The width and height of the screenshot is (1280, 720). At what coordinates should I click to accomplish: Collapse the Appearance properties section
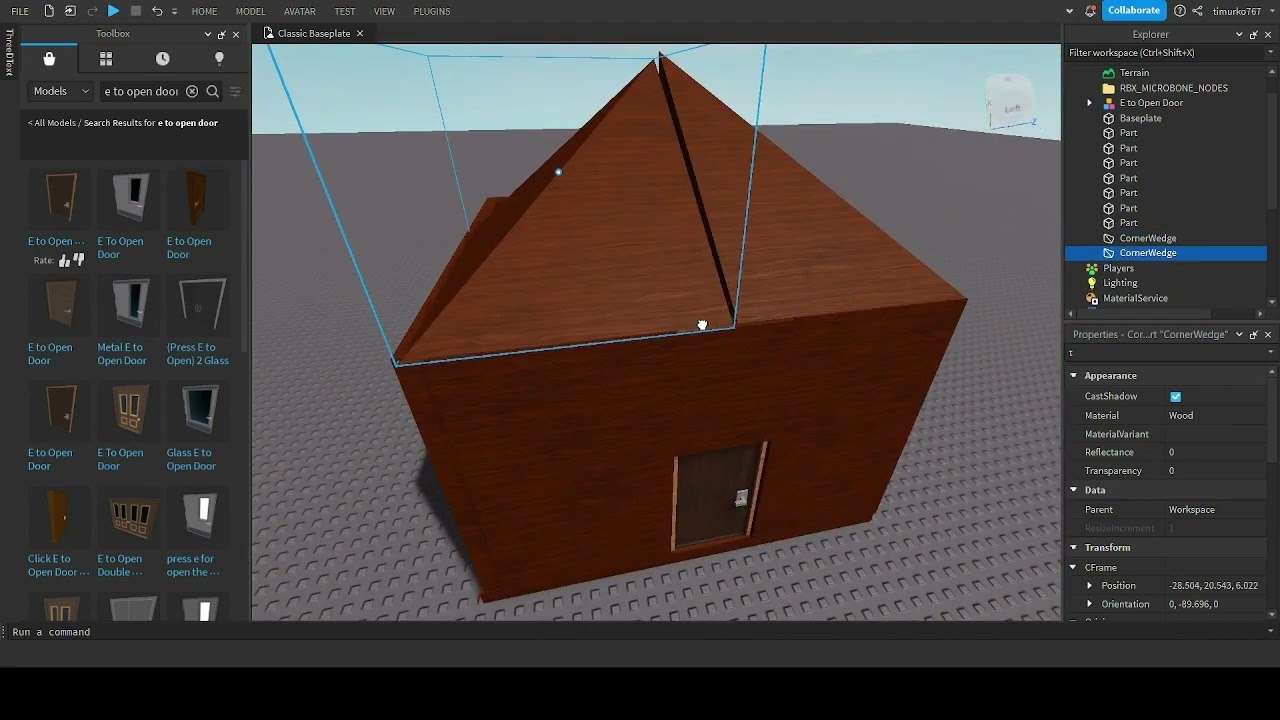[1074, 376]
